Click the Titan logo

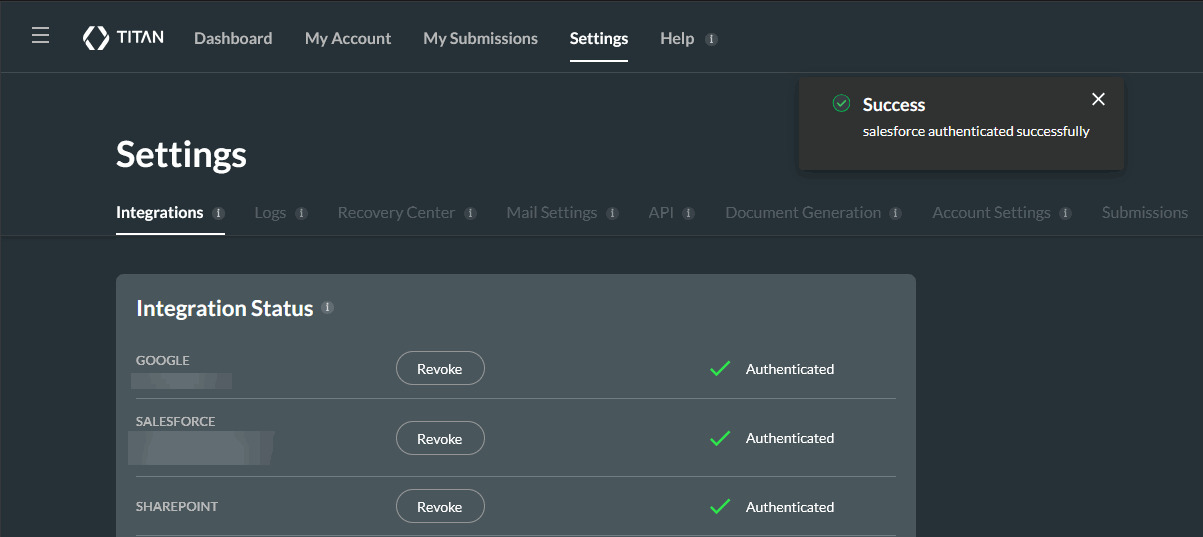coord(123,38)
